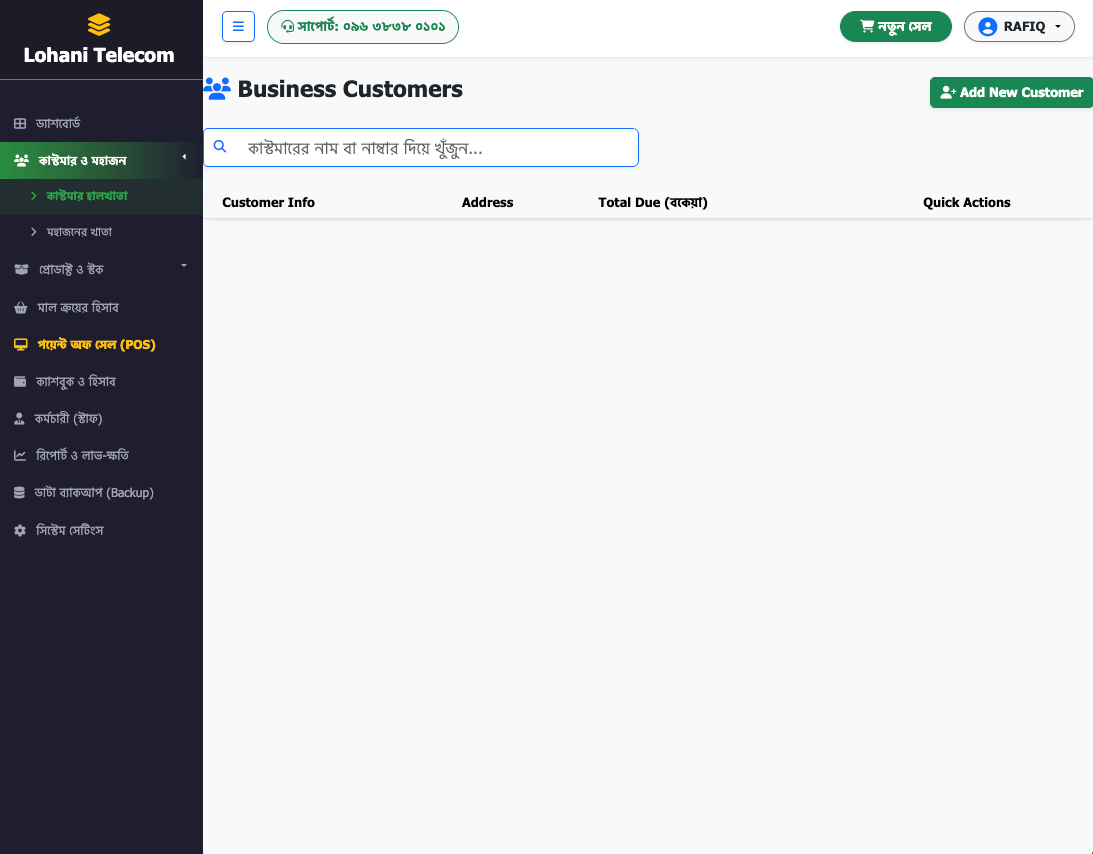1093x854 pixels.
Task: Click the ড্যাশবোর্ড grid icon
Action: point(20,123)
